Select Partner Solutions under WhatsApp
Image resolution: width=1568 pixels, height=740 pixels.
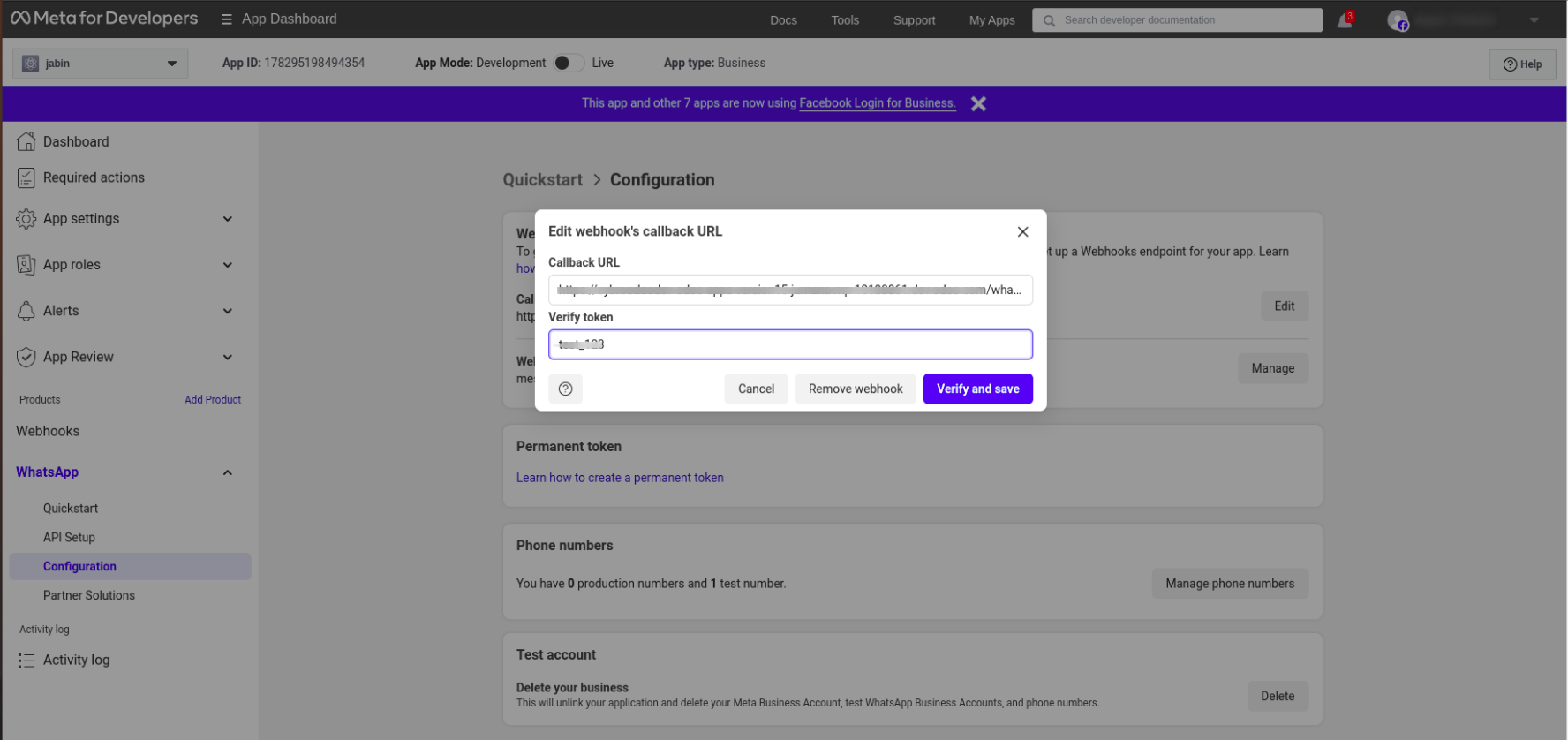coord(89,596)
